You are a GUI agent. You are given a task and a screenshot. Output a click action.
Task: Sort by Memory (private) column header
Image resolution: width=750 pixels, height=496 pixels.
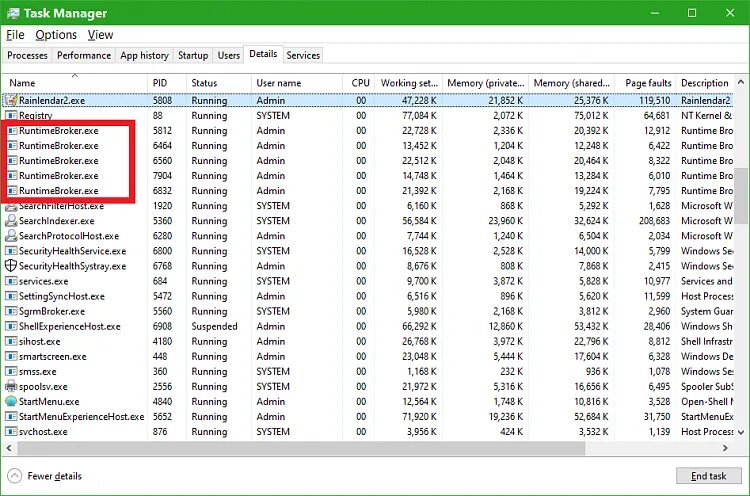[485, 83]
